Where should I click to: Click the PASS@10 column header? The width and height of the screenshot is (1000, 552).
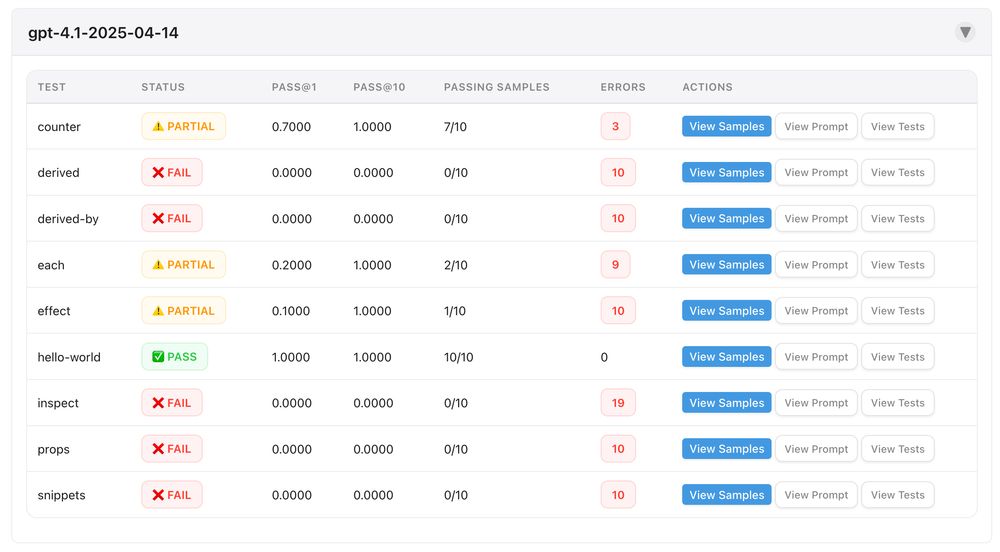pyautogui.click(x=379, y=87)
